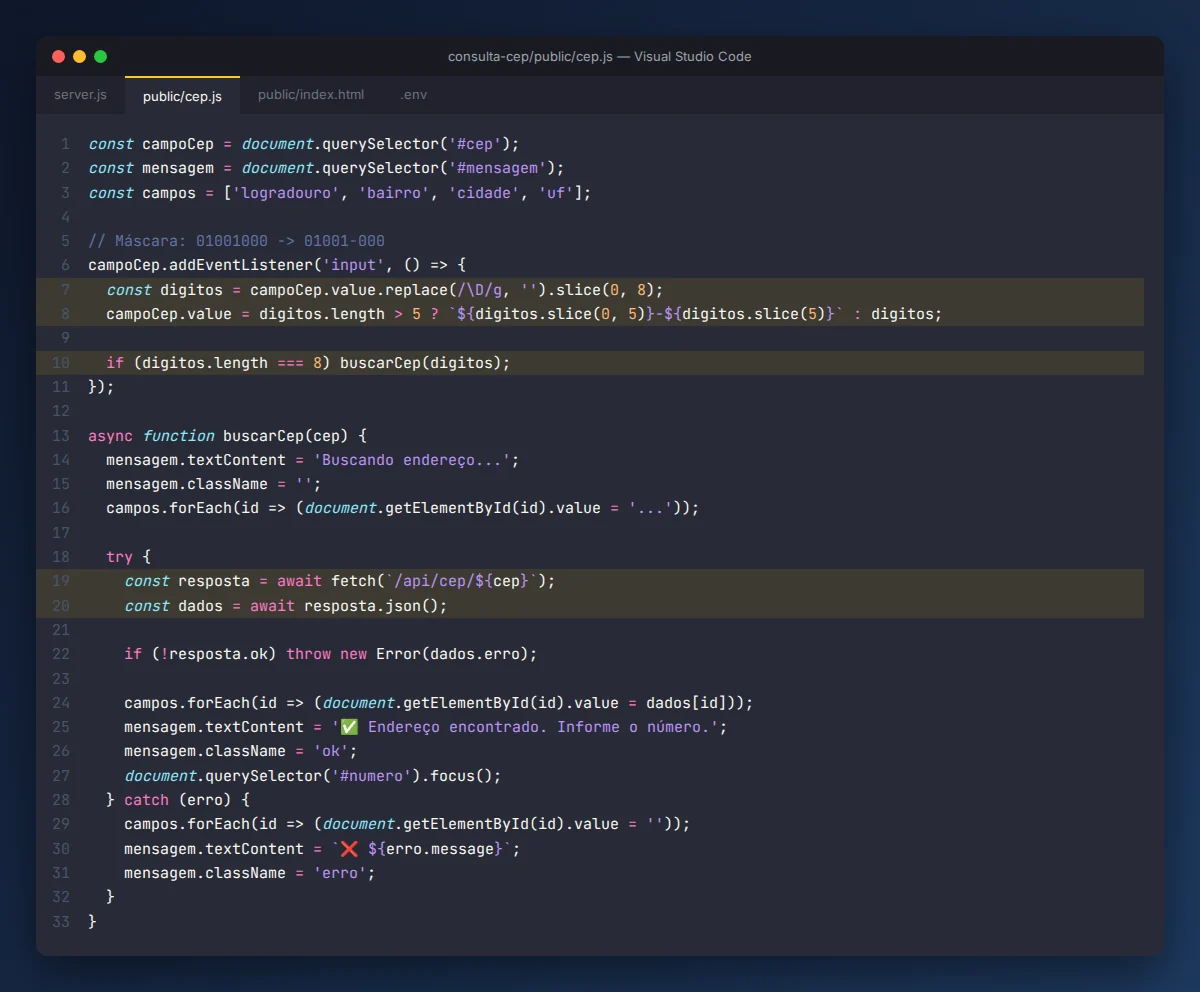The width and height of the screenshot is (1200, 992).
Task: Click 'Endereço encontrado. Informe o número.' text
Action: click(x=540, y=727)
